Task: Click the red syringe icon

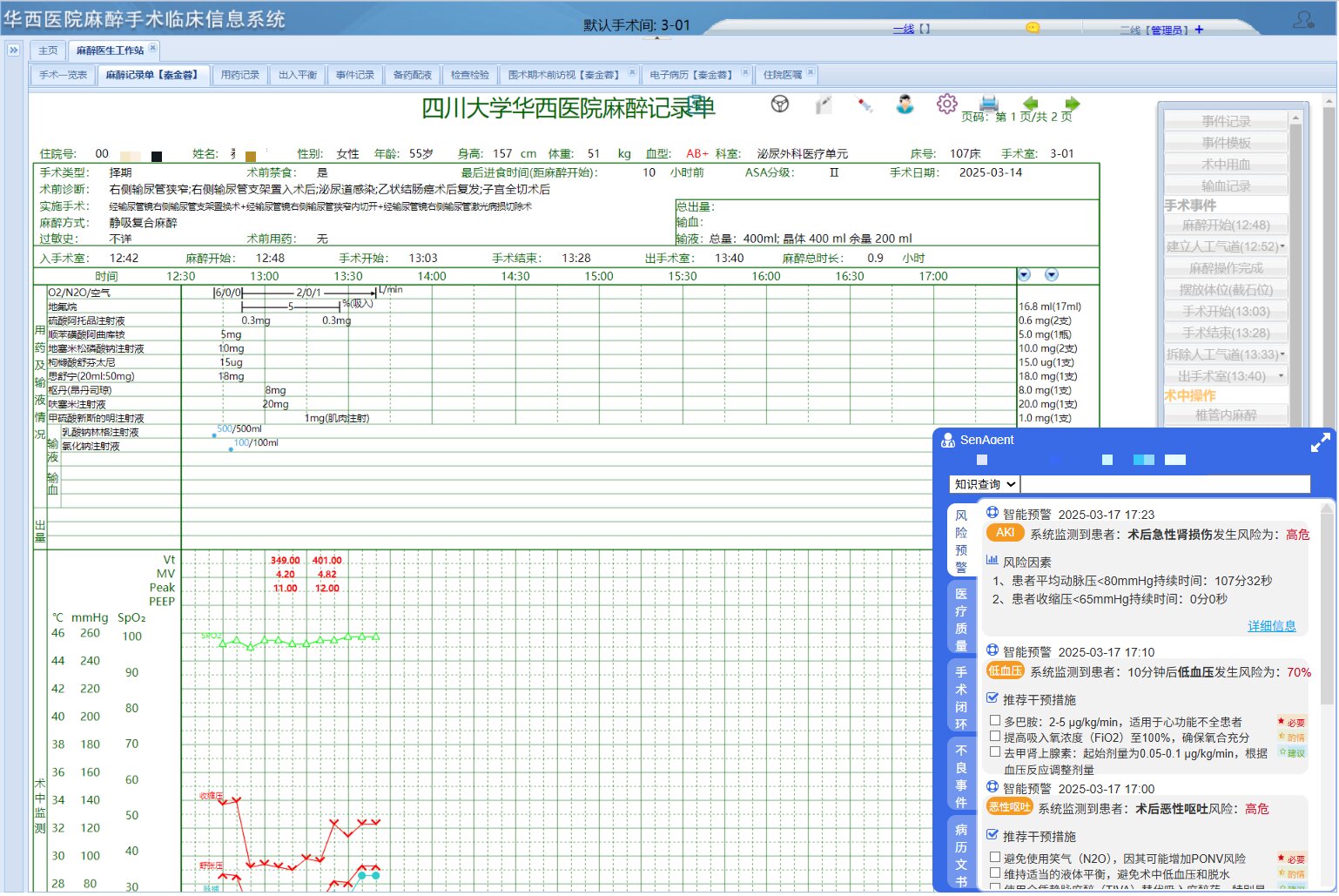Action: click(865, 104)
